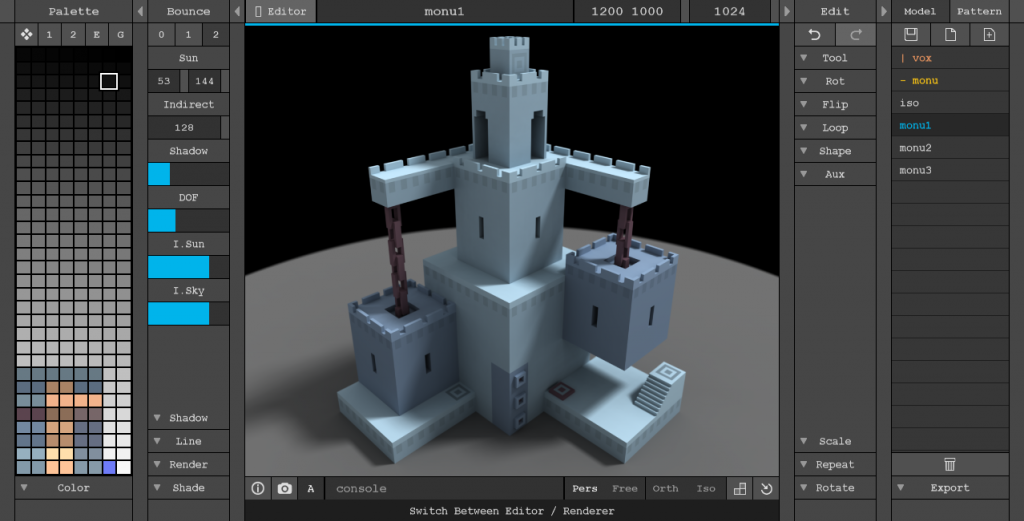Adjust the I.Sun intensity slider
This screenshot has width=1024, height=521.
click(x=188, y=267)
